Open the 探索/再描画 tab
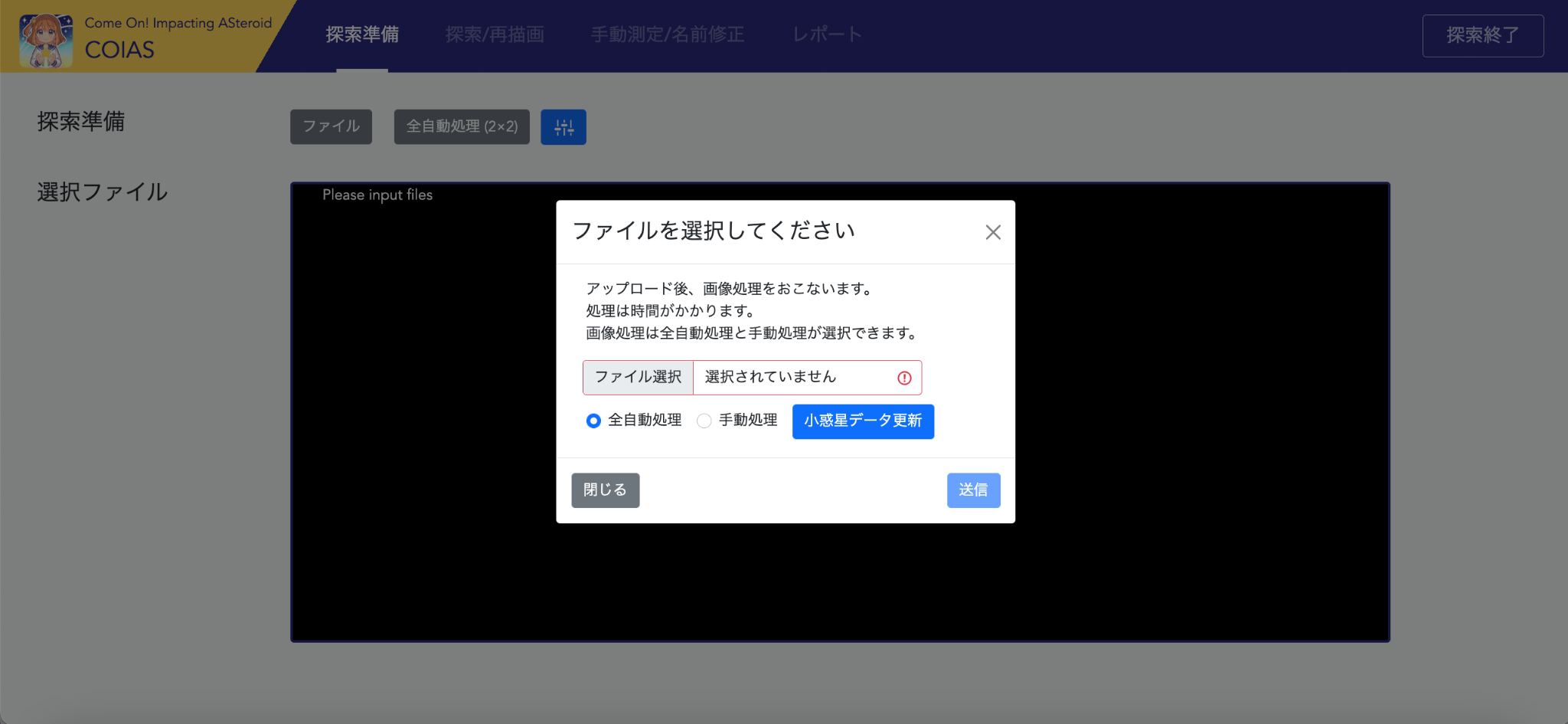1568x724 pixels. click(495, 35)
